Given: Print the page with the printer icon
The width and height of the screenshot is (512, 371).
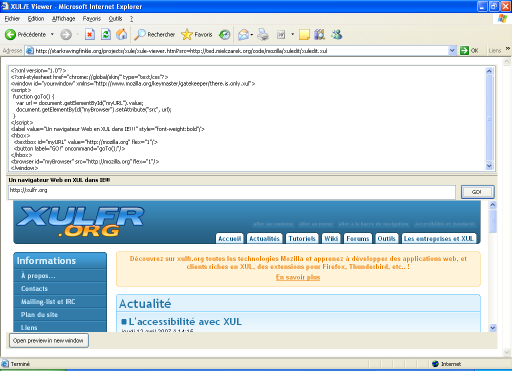Looking at the screenshot, I should tap(263, 34).
